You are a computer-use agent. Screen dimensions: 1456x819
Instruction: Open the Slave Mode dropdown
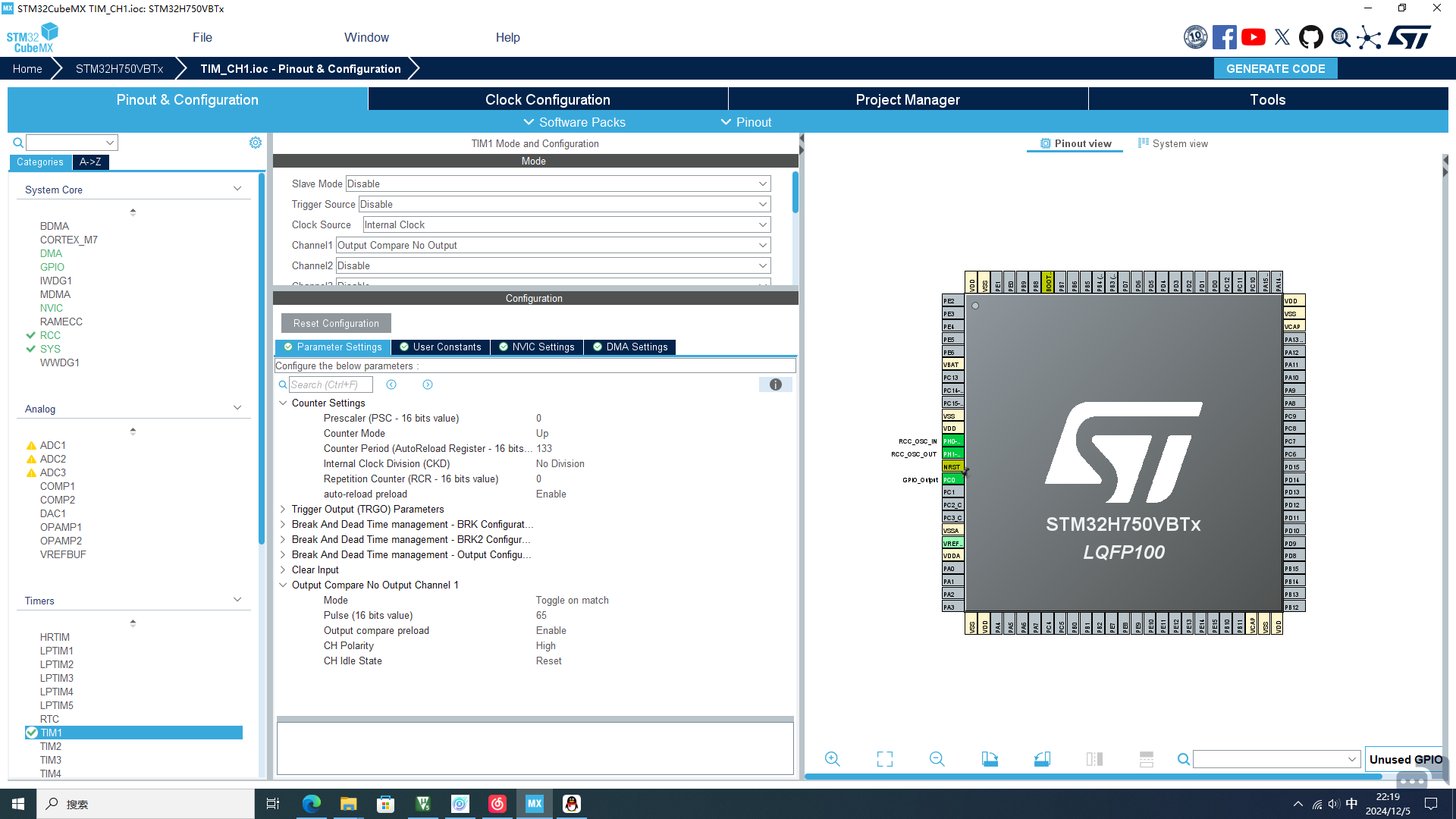(x=557, y=184)
